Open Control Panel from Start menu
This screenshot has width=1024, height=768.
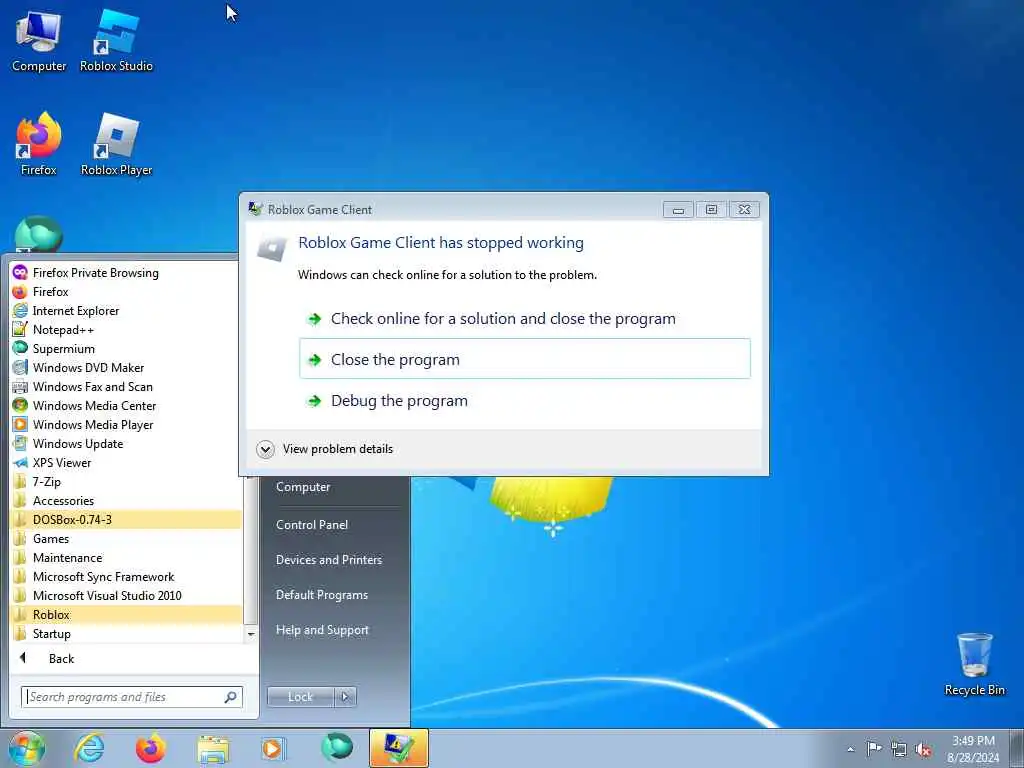coord(312,524)
